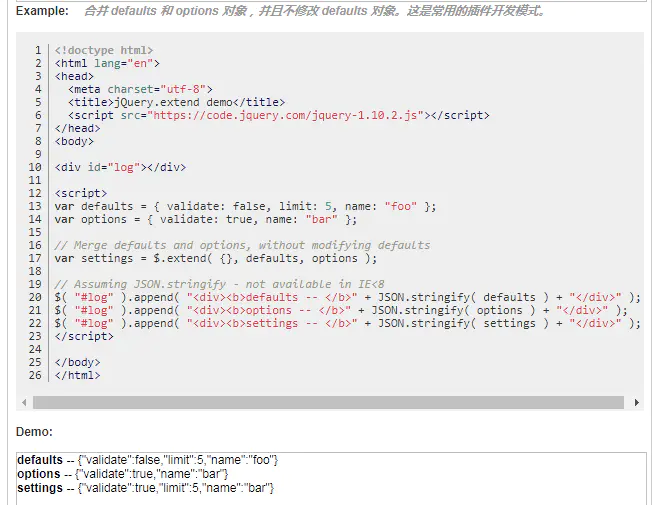Viewport: 655px width, 505px height.
Task: Click the closing '</html>' line
Action: (77, 375)
